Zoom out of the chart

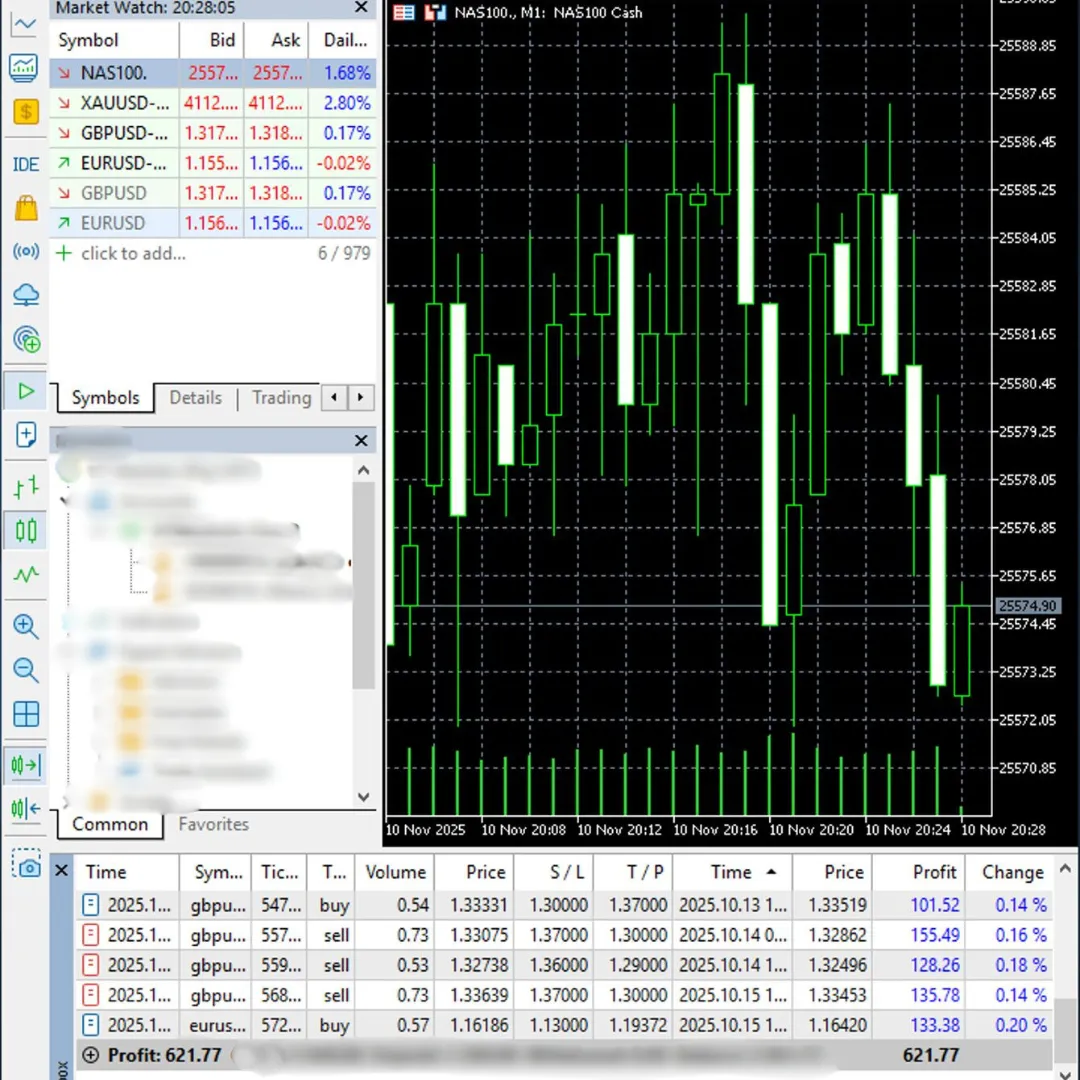(25, 670)
